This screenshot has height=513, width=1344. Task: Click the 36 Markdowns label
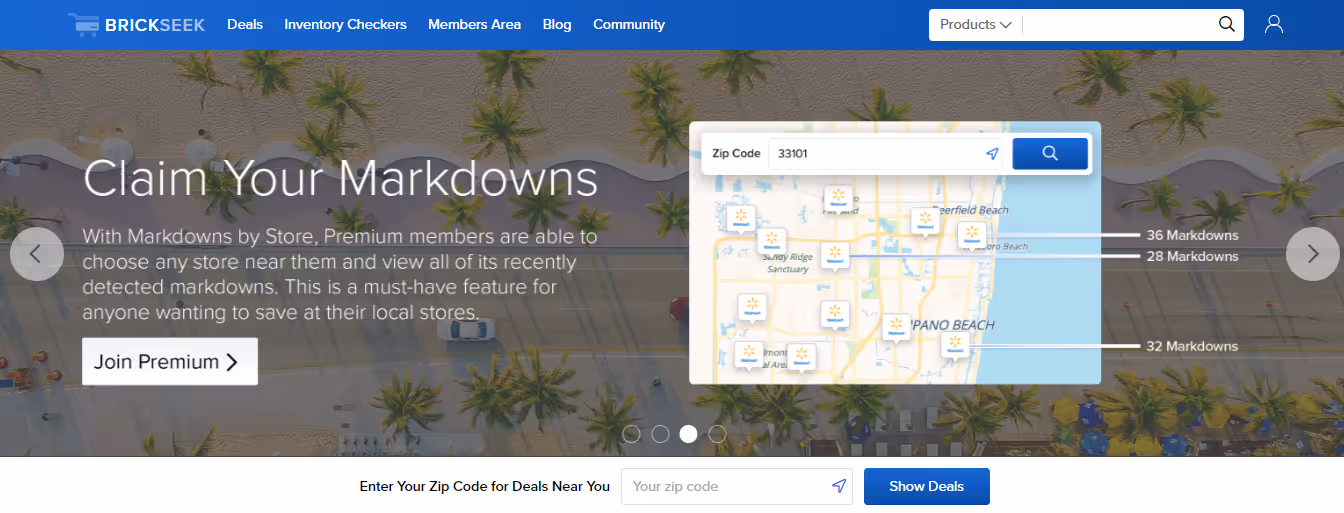pyautogui.click(x=1192, y=236)
